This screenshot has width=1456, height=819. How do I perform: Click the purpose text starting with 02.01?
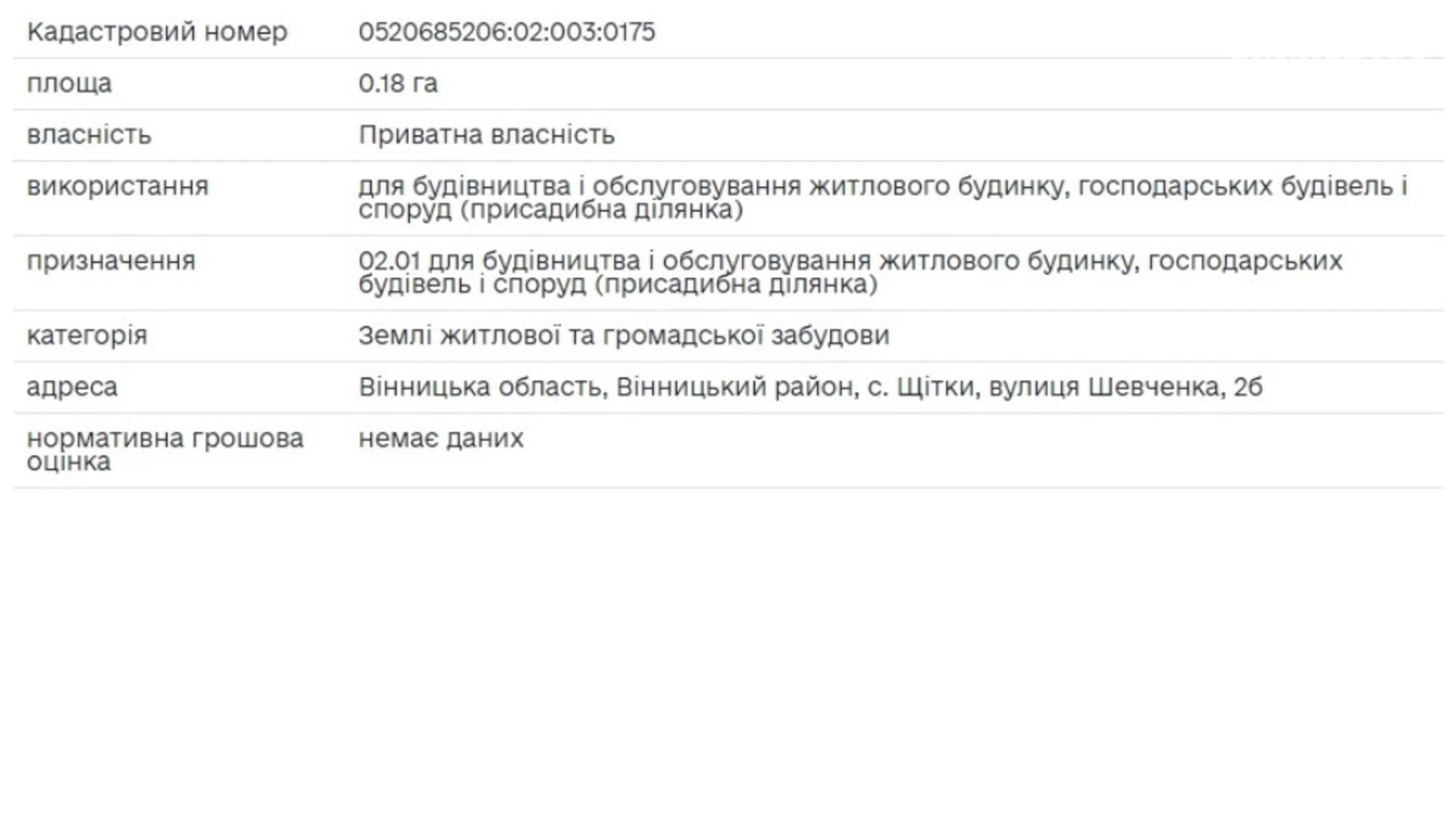850,272
